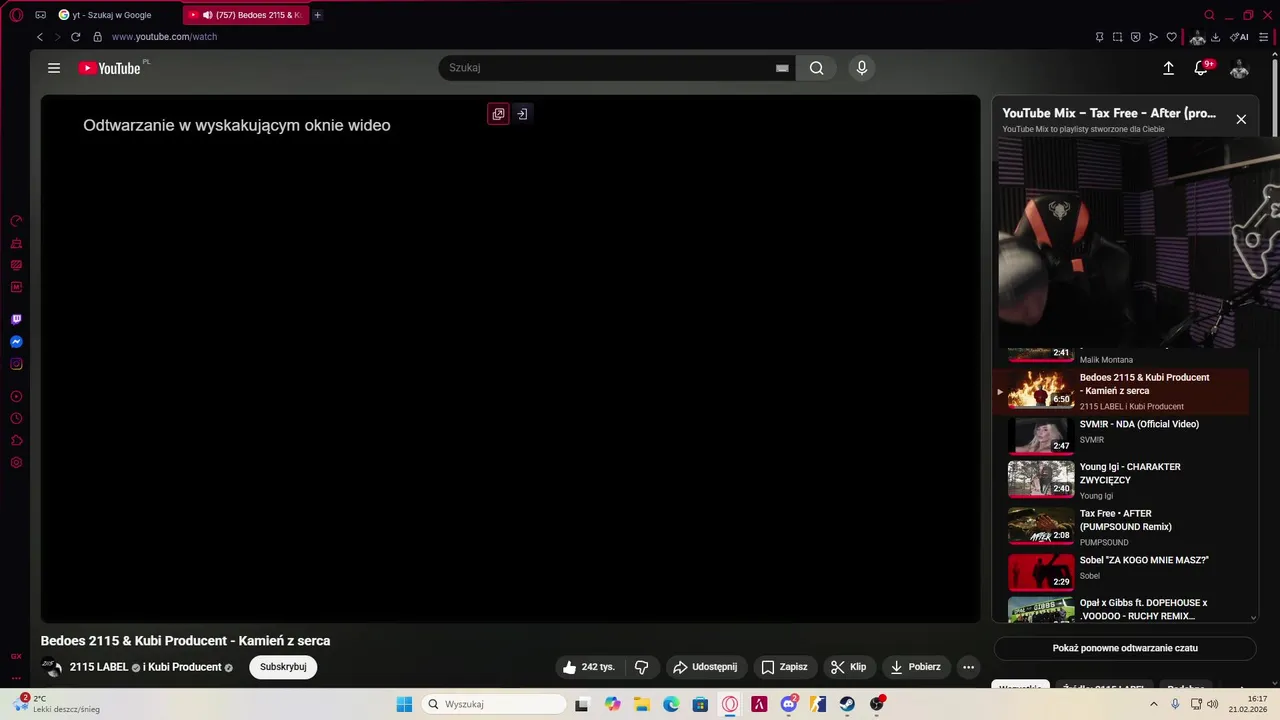This screenshot has height=720, width=1280.
Task: Open sidebar extensions cube icon
Action: tap(16, 441)
